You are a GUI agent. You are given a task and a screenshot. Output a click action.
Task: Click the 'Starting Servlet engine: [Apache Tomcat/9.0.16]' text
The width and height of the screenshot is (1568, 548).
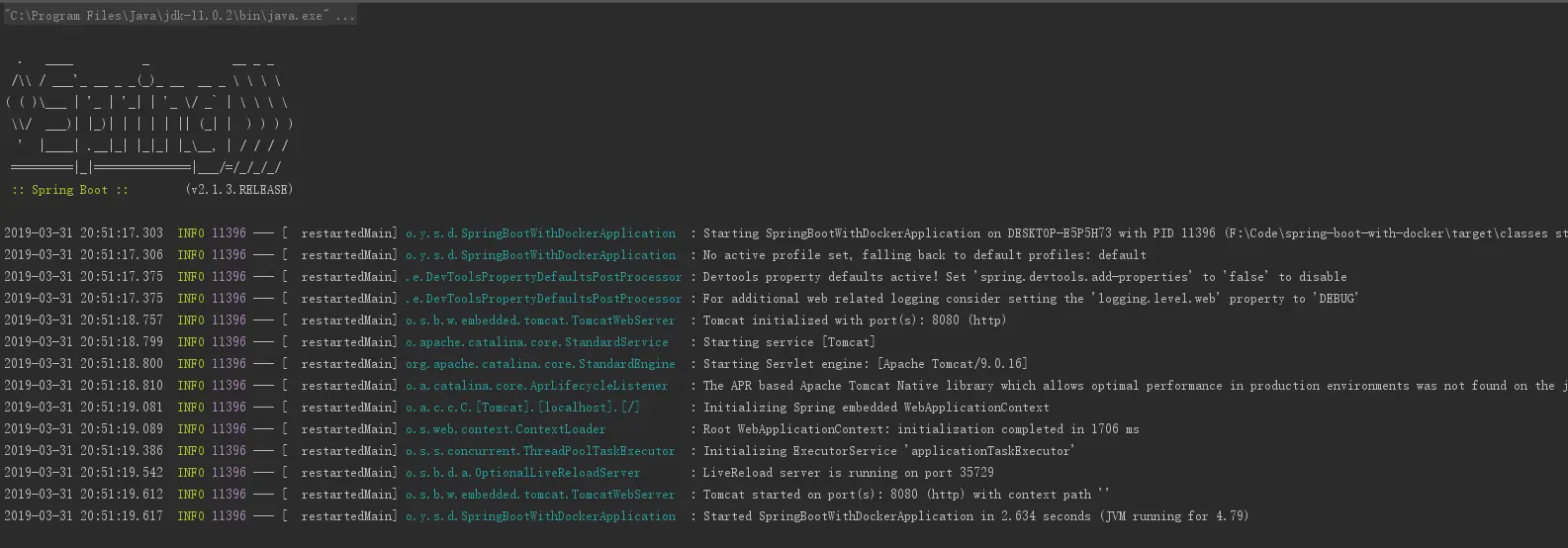pyautogui.click(x=865, y=364)
